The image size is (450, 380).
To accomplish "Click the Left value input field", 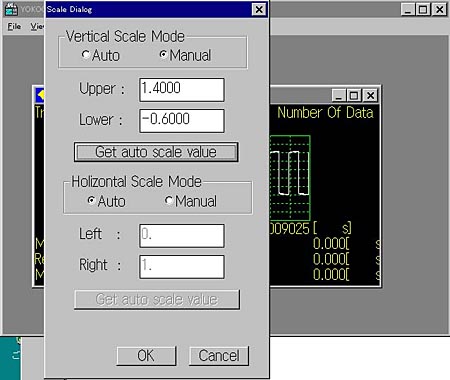I will coord(182,236).
